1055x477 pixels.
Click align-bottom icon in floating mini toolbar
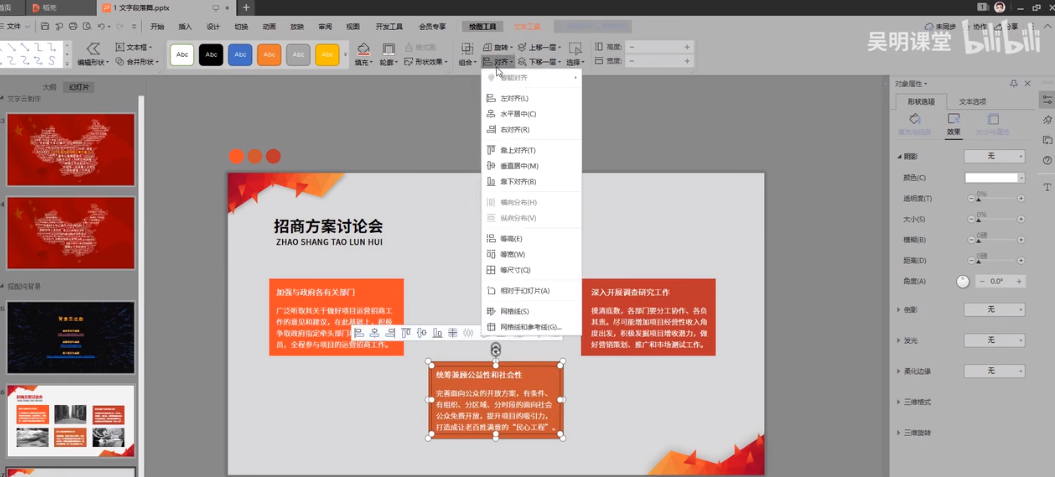pyautogui.click(x=437, y=332)
